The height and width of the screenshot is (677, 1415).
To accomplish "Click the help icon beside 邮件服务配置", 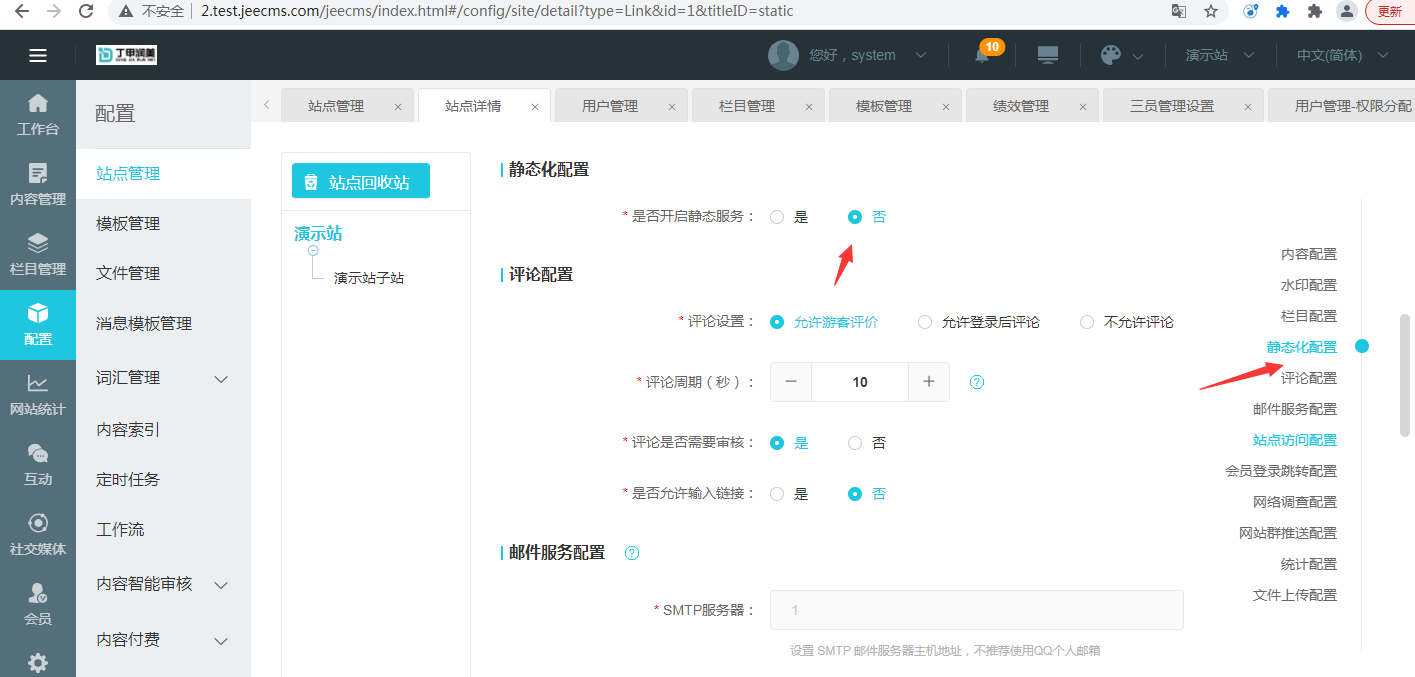I will [x=632, y=553].
